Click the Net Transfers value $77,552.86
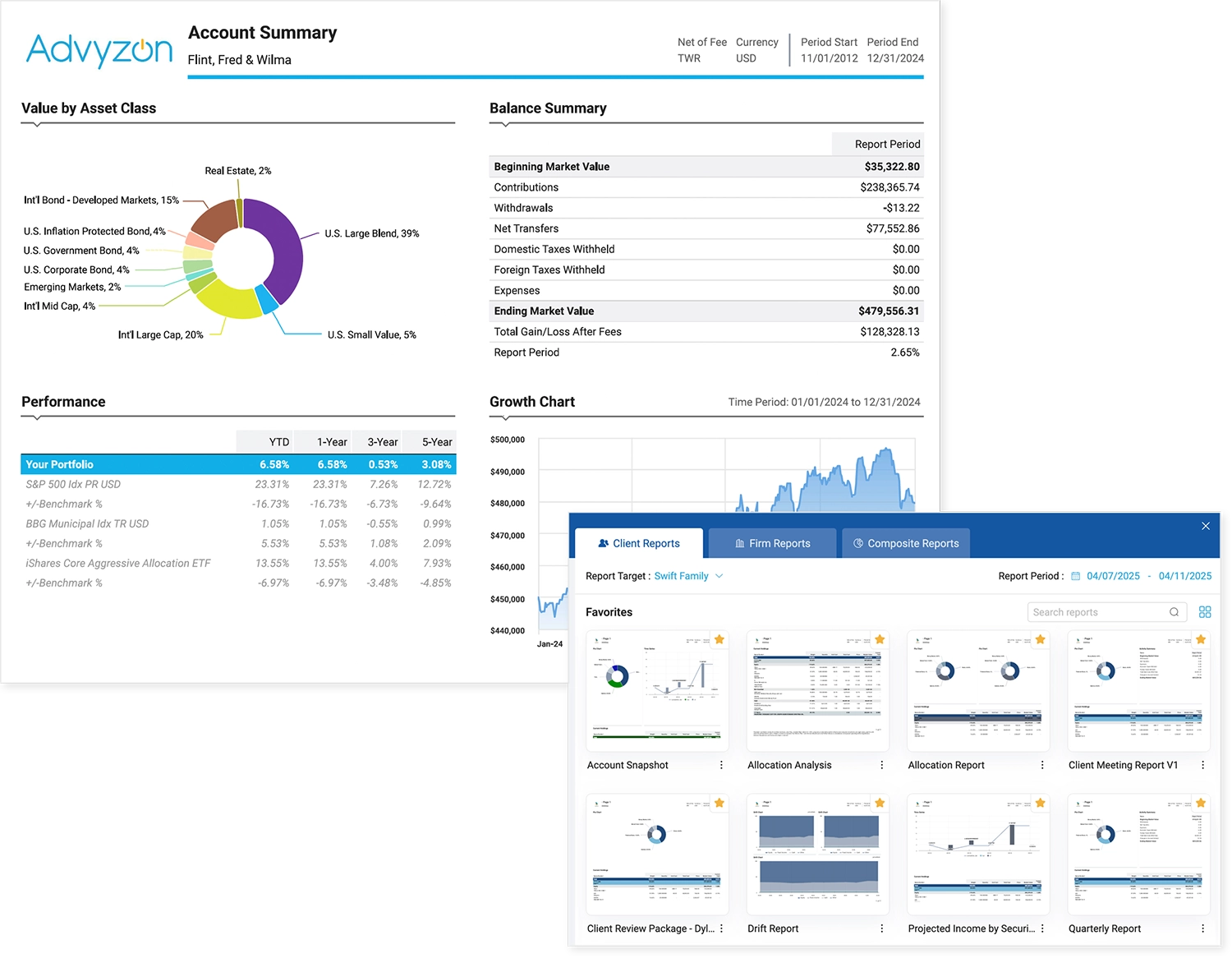 [893, 228]
